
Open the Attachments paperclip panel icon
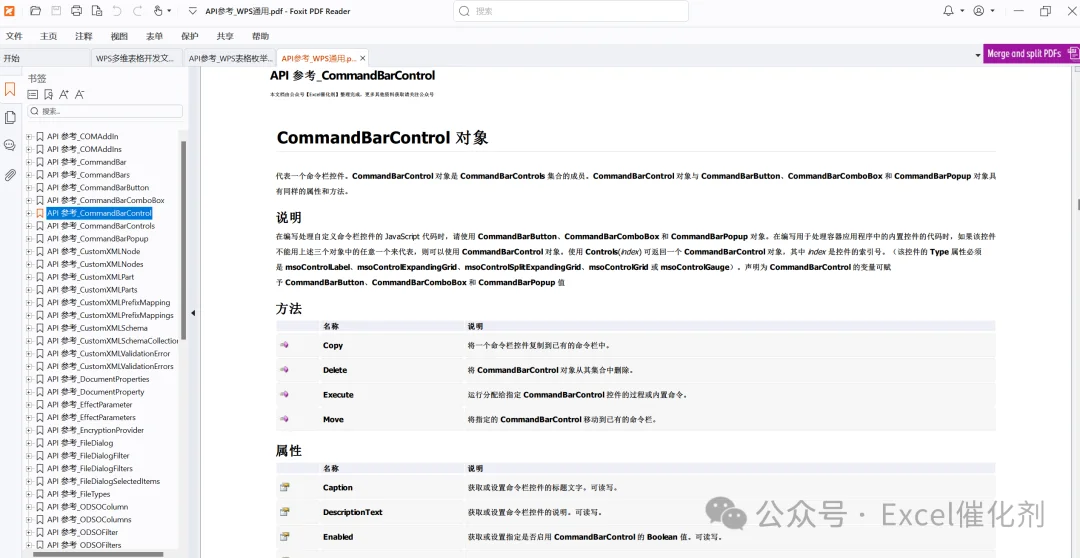10,175
